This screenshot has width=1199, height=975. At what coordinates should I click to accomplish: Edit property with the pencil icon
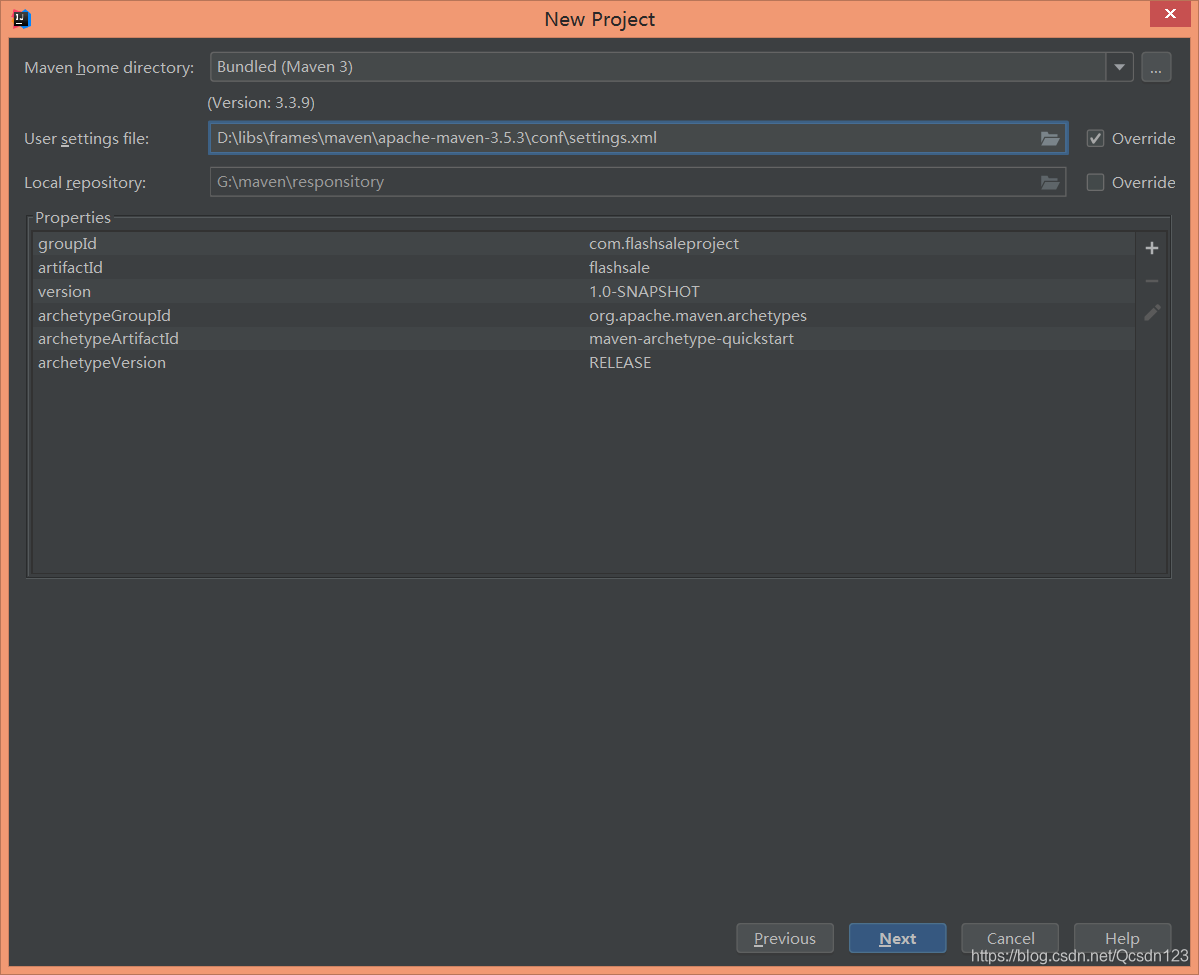pos(1152,313)
